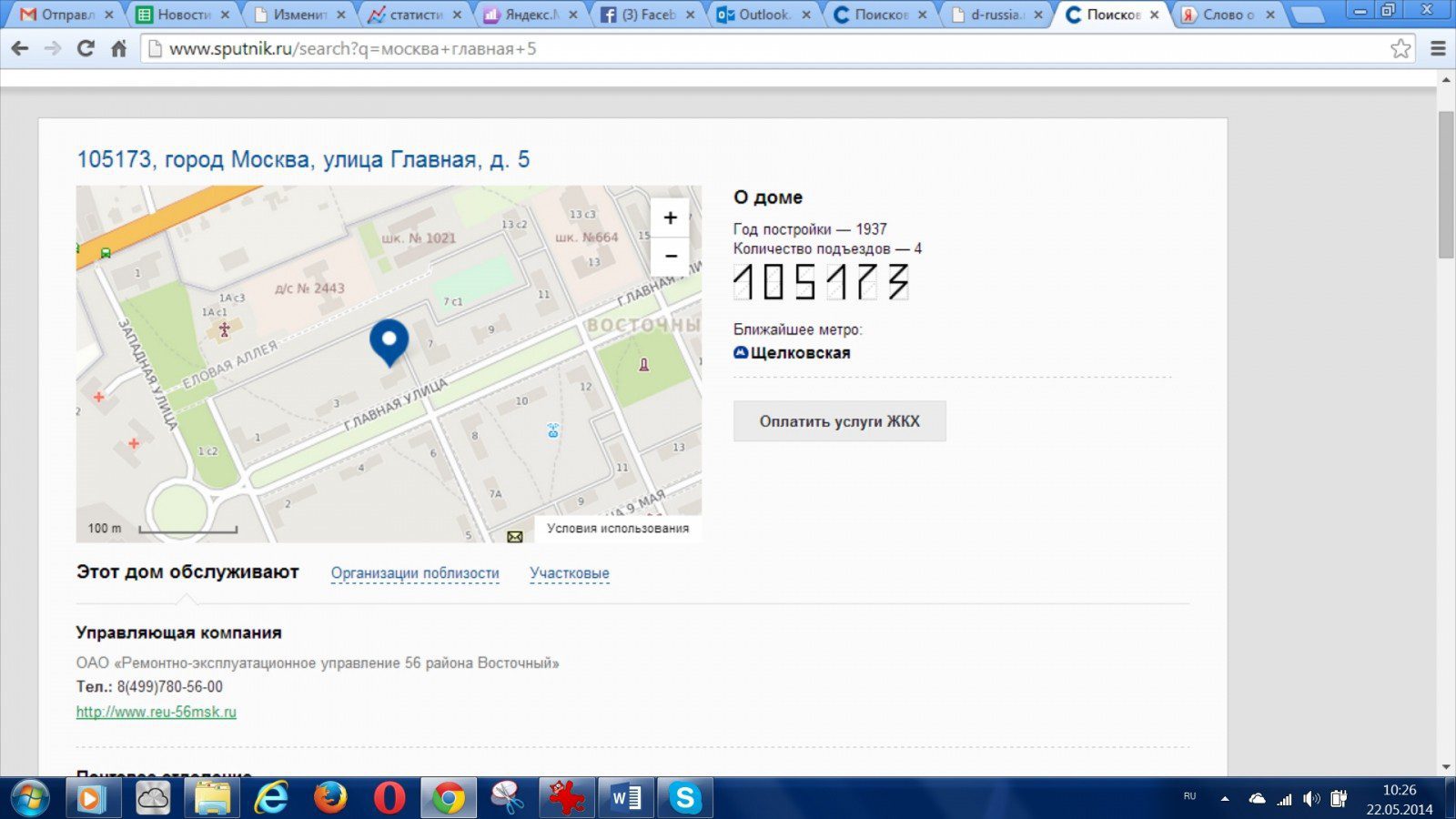Viewport: 1456px width, 819px height.
Task: Close the Слово tab
Action: pos(1270,15)
